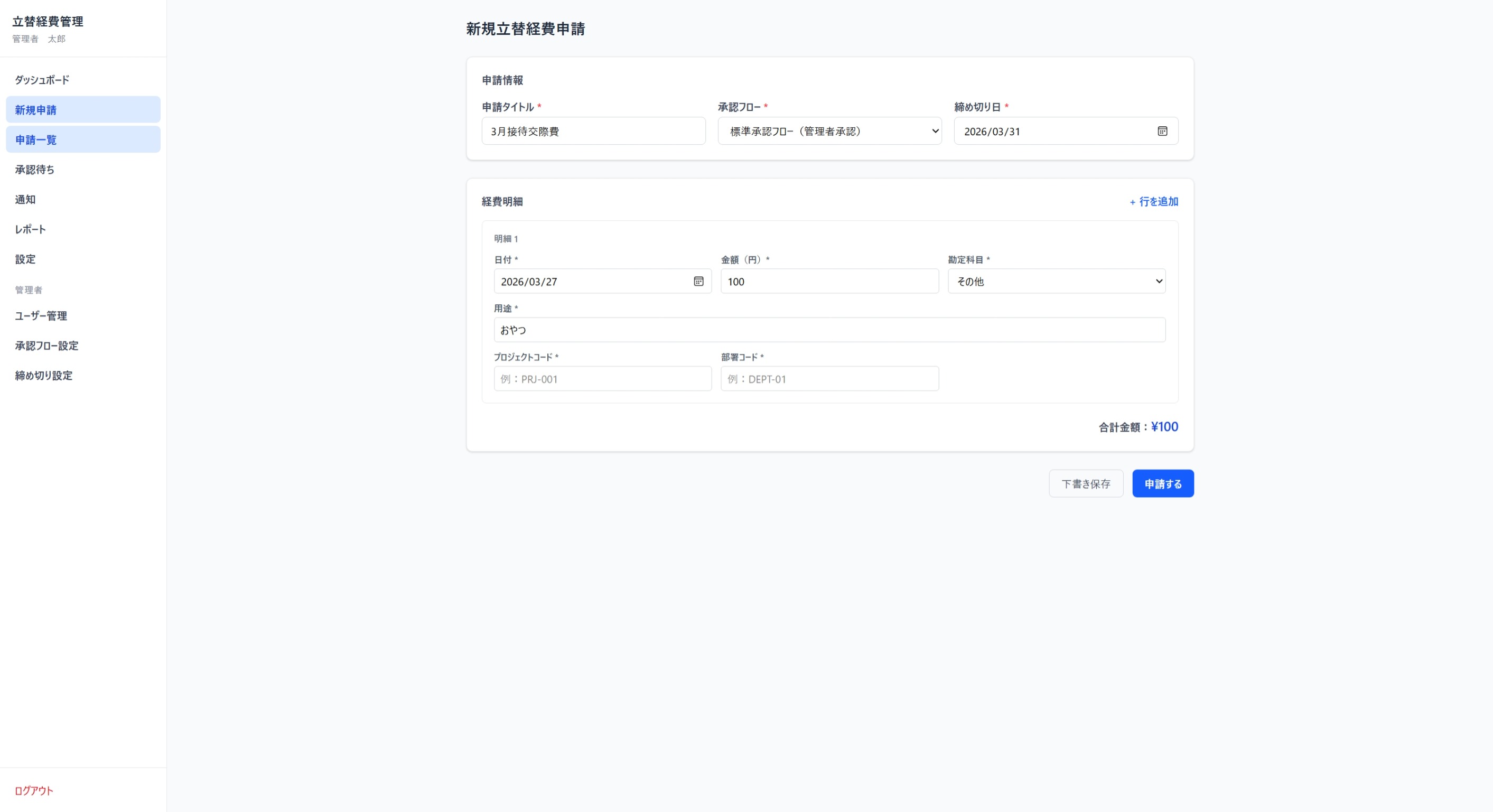
Task: Click the 金額（円） input field
Action: tap(829, 281)
